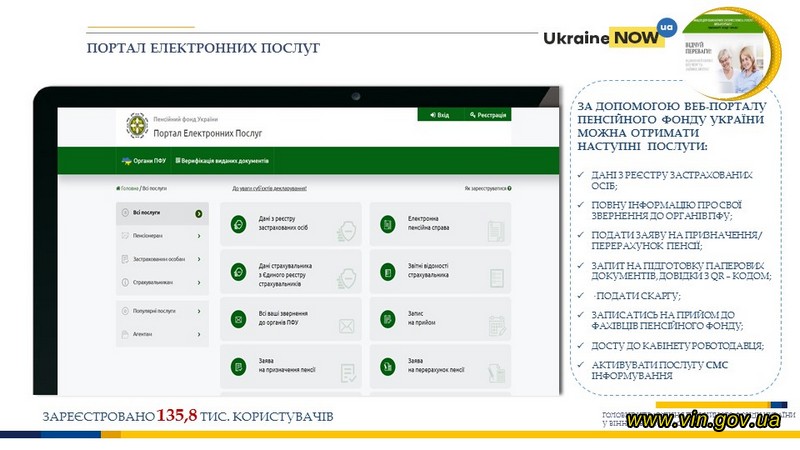Image resolution: width=800 pixels, height=450 pixels.
Task: Click 'Головна' in the breadcrumb
Action: coord(130,188)
